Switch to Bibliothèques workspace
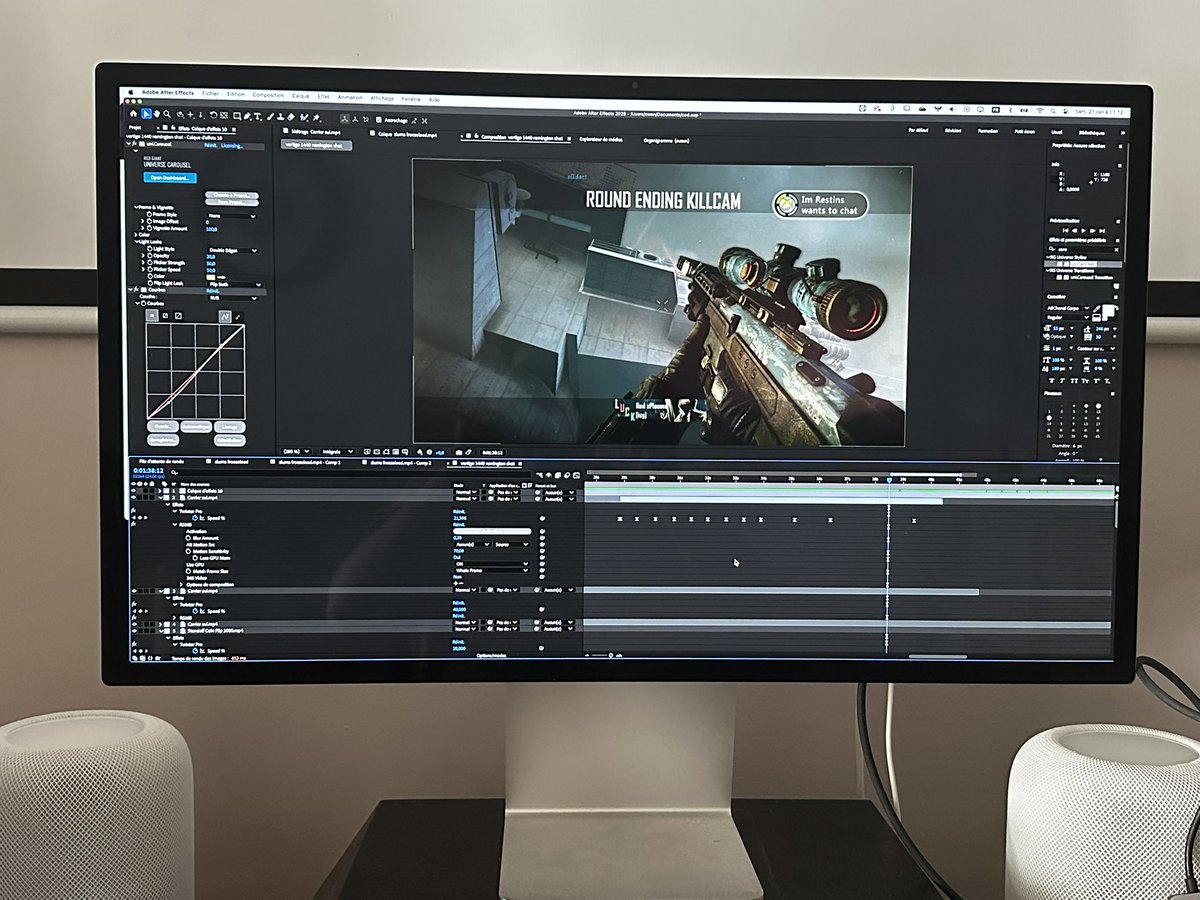 [1092, 132]
